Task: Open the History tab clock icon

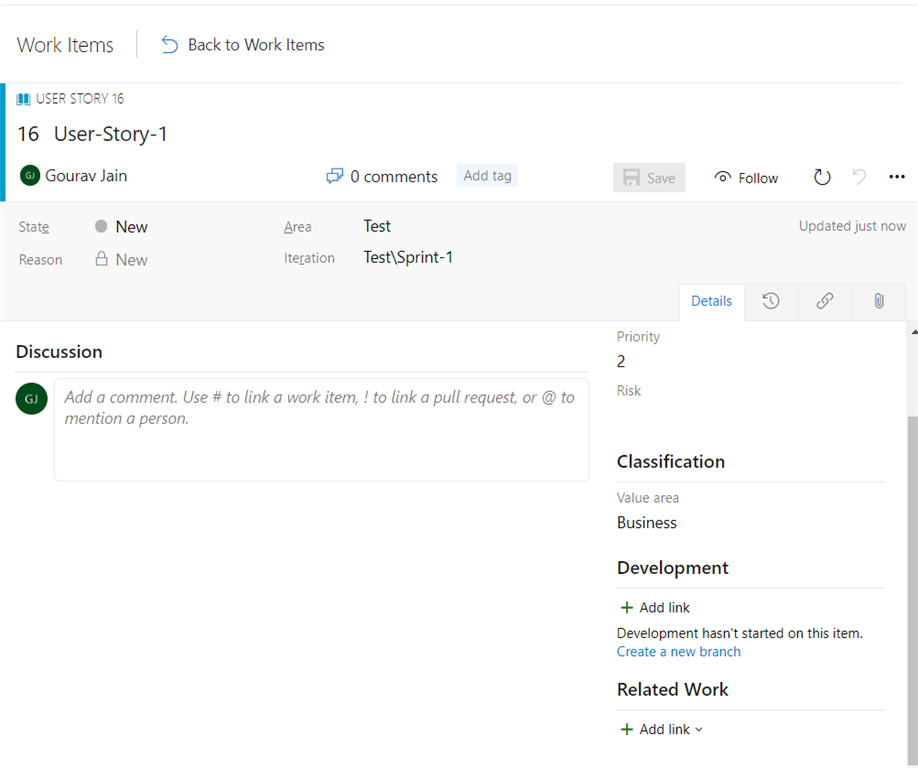Action: 770,301
